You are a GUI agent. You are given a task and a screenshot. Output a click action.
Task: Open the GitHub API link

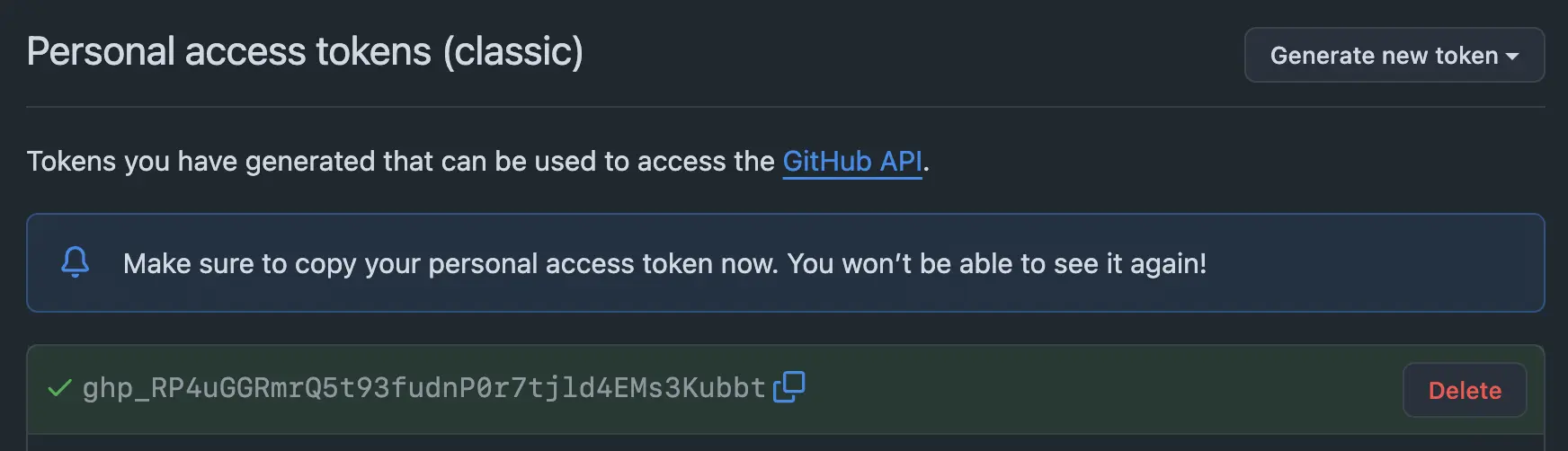(851, 162)
